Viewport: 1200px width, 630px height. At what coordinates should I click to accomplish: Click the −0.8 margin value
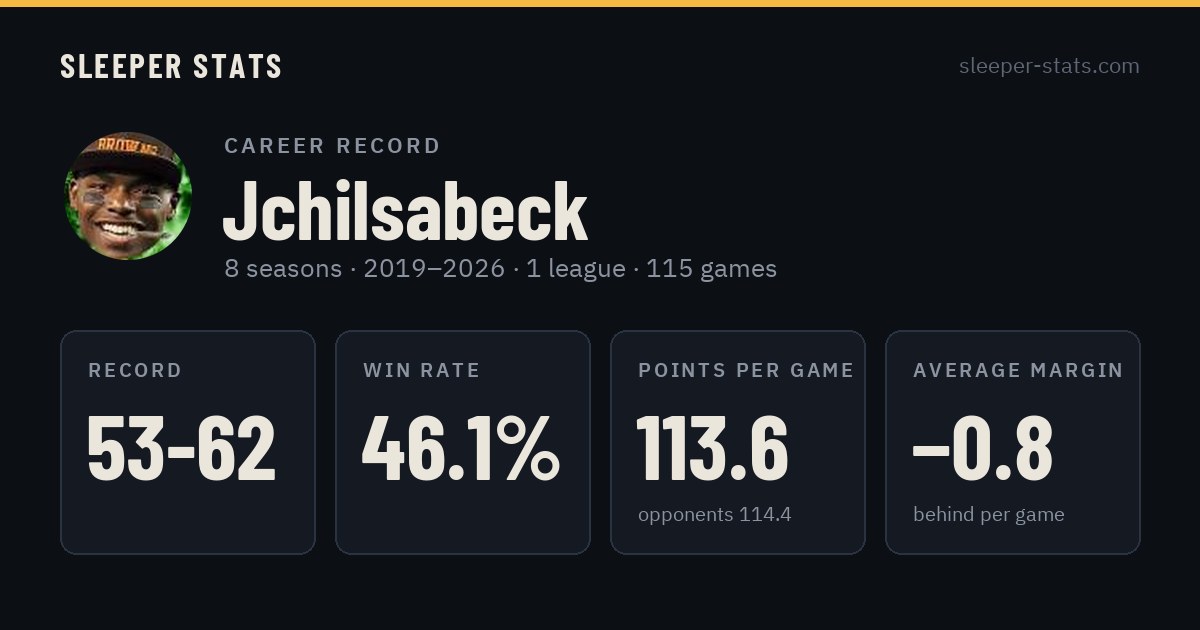983,448
